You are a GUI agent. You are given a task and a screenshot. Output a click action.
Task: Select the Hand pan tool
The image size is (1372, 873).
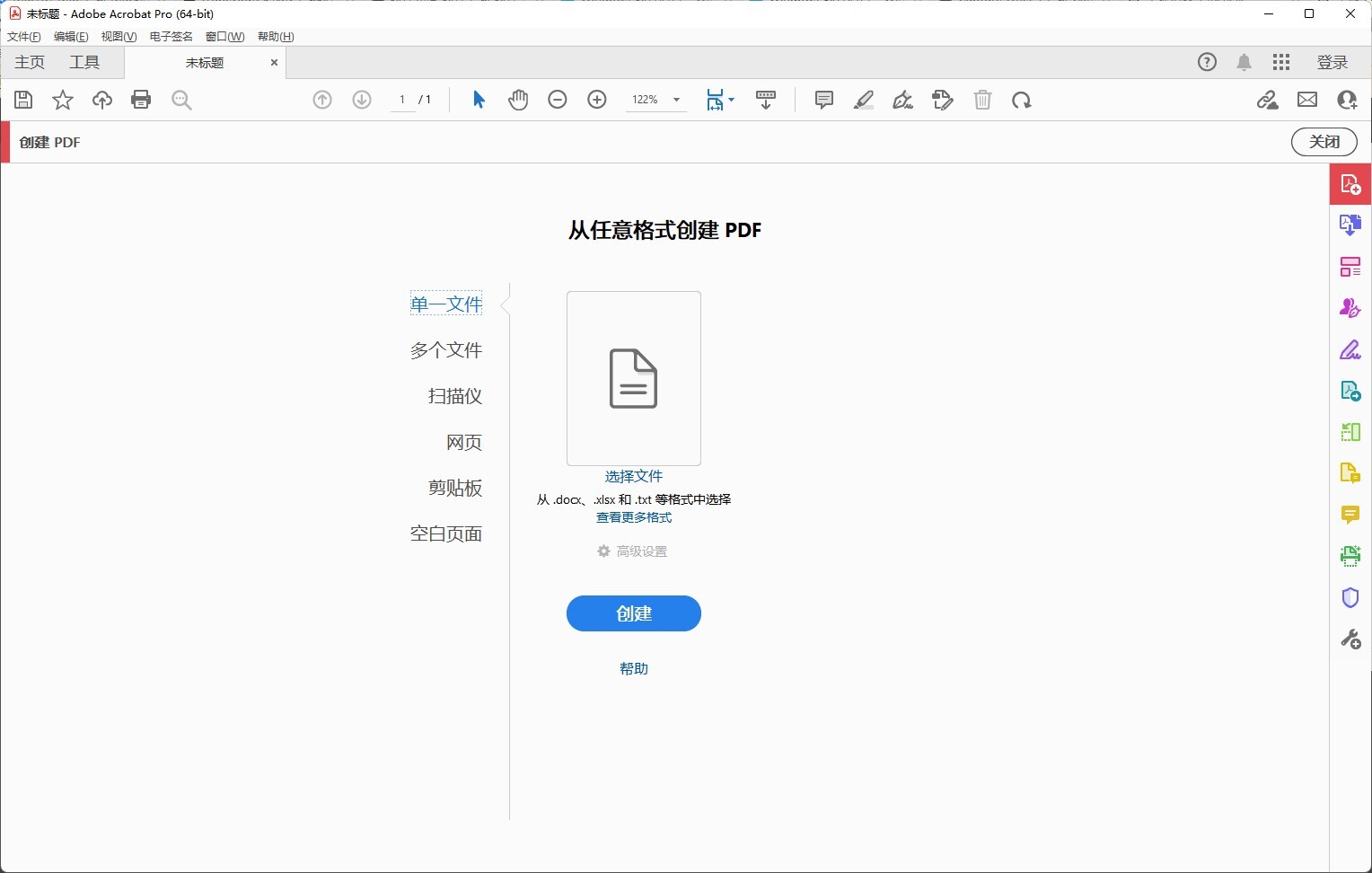(x=518, y=100)
